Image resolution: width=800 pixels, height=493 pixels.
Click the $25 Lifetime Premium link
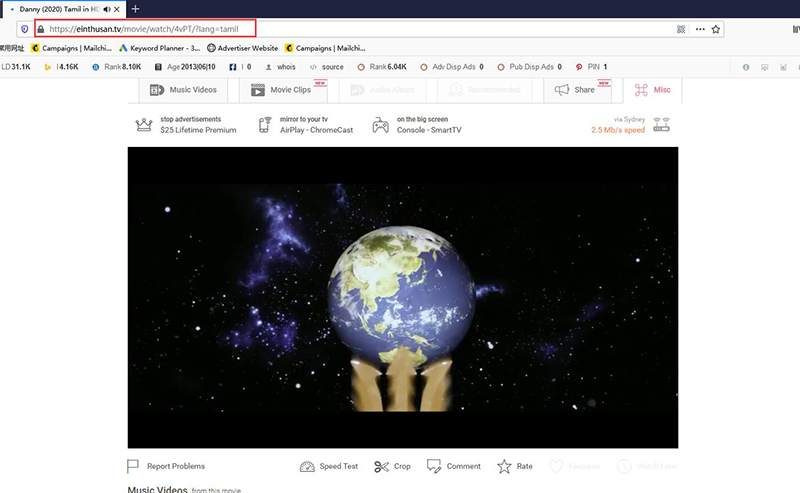pos(198,130)
